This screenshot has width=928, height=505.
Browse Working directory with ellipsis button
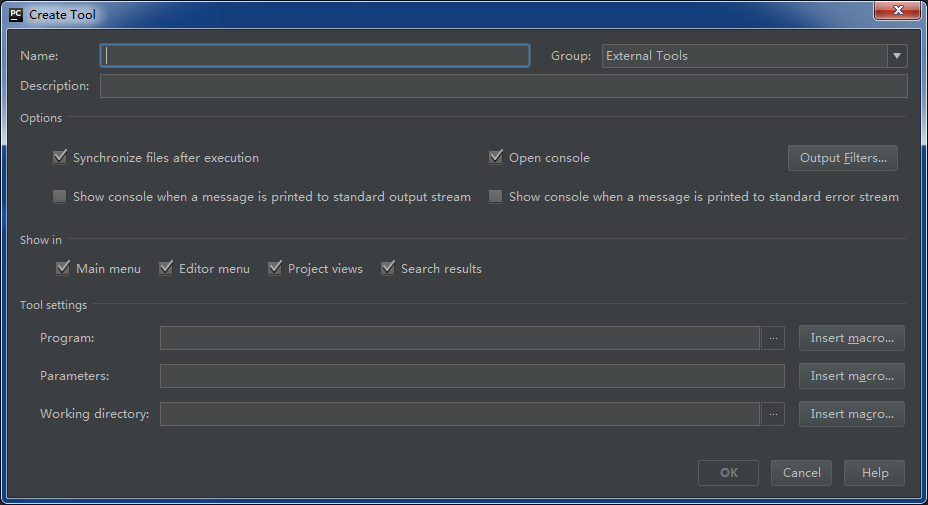pos(772,414)
